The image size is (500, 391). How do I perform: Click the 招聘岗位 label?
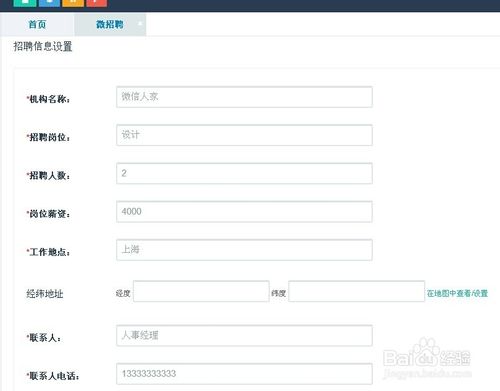[48, 137]
